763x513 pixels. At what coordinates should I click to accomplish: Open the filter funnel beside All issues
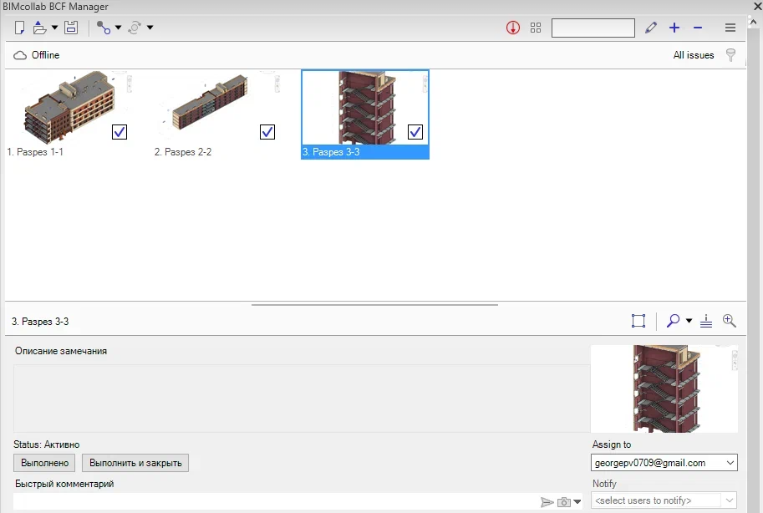tap(731, 55)
